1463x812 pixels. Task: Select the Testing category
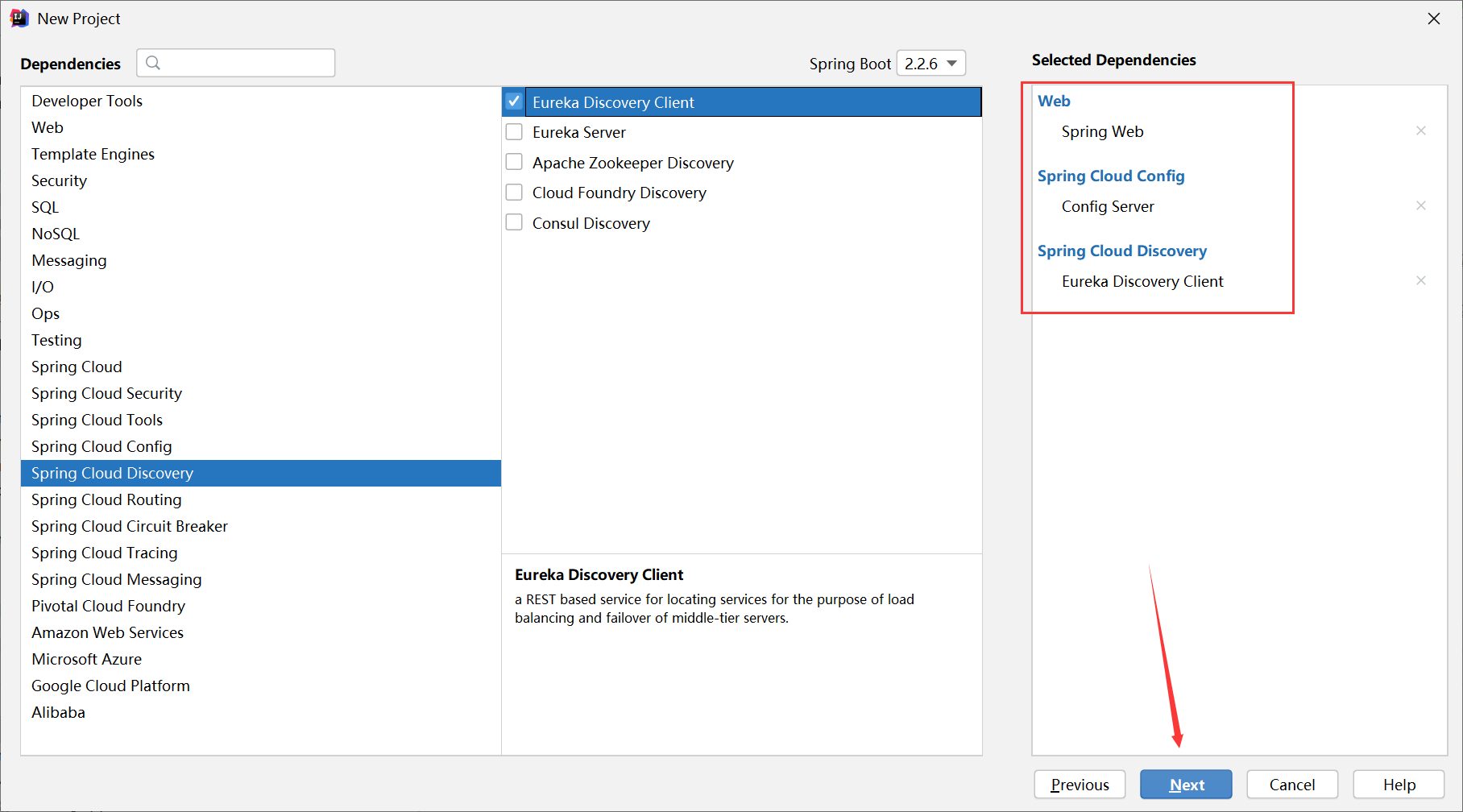pyautogui.click(x=261, y=340)
